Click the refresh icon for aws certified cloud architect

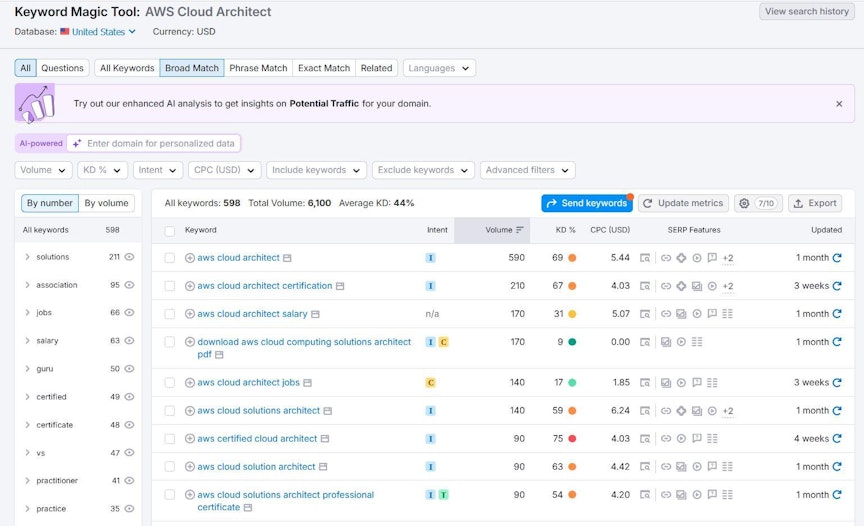tap(837, 439)
